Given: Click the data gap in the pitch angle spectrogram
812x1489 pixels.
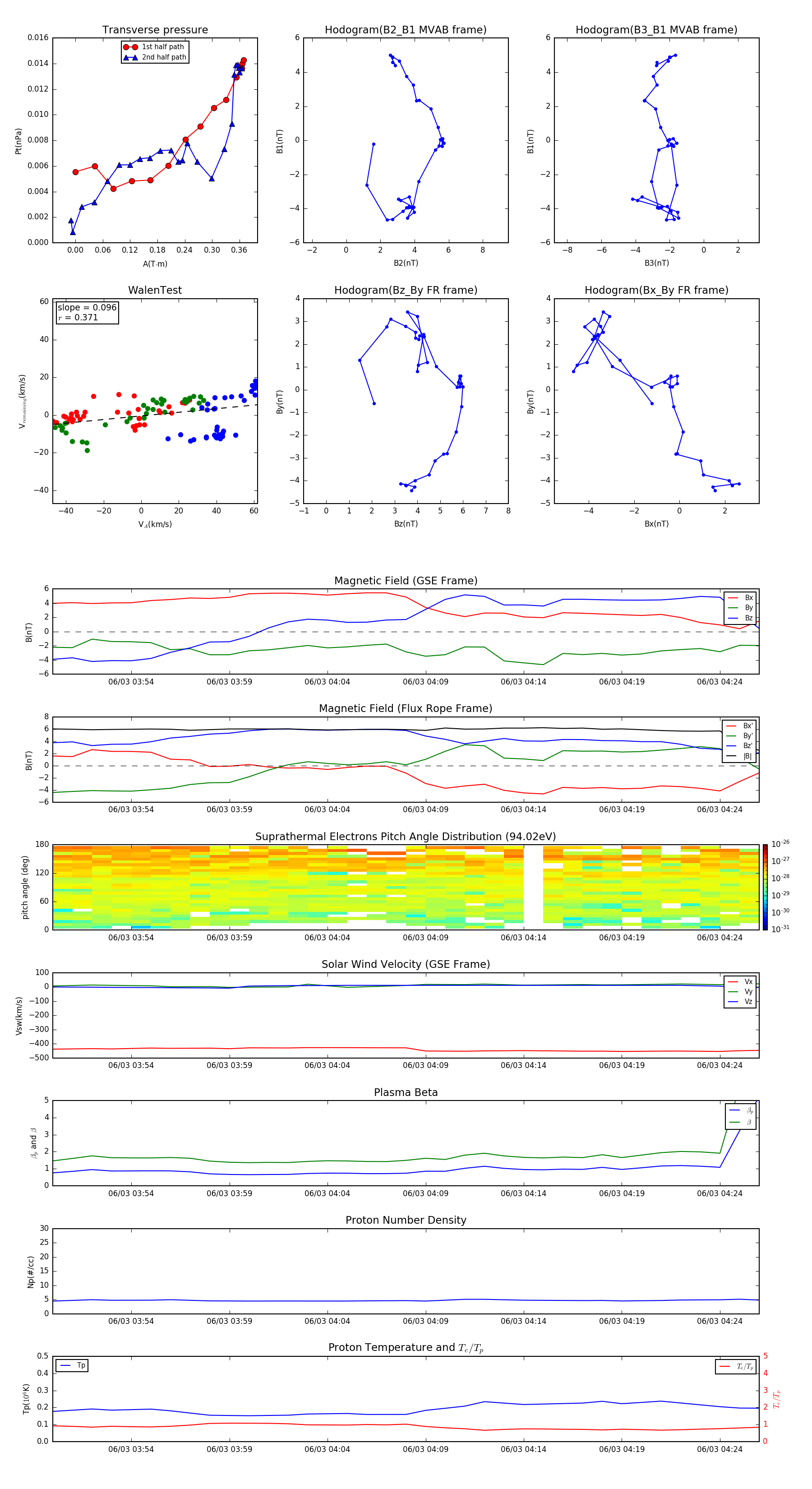Looking at the screenshot, I should pos(533,887).
